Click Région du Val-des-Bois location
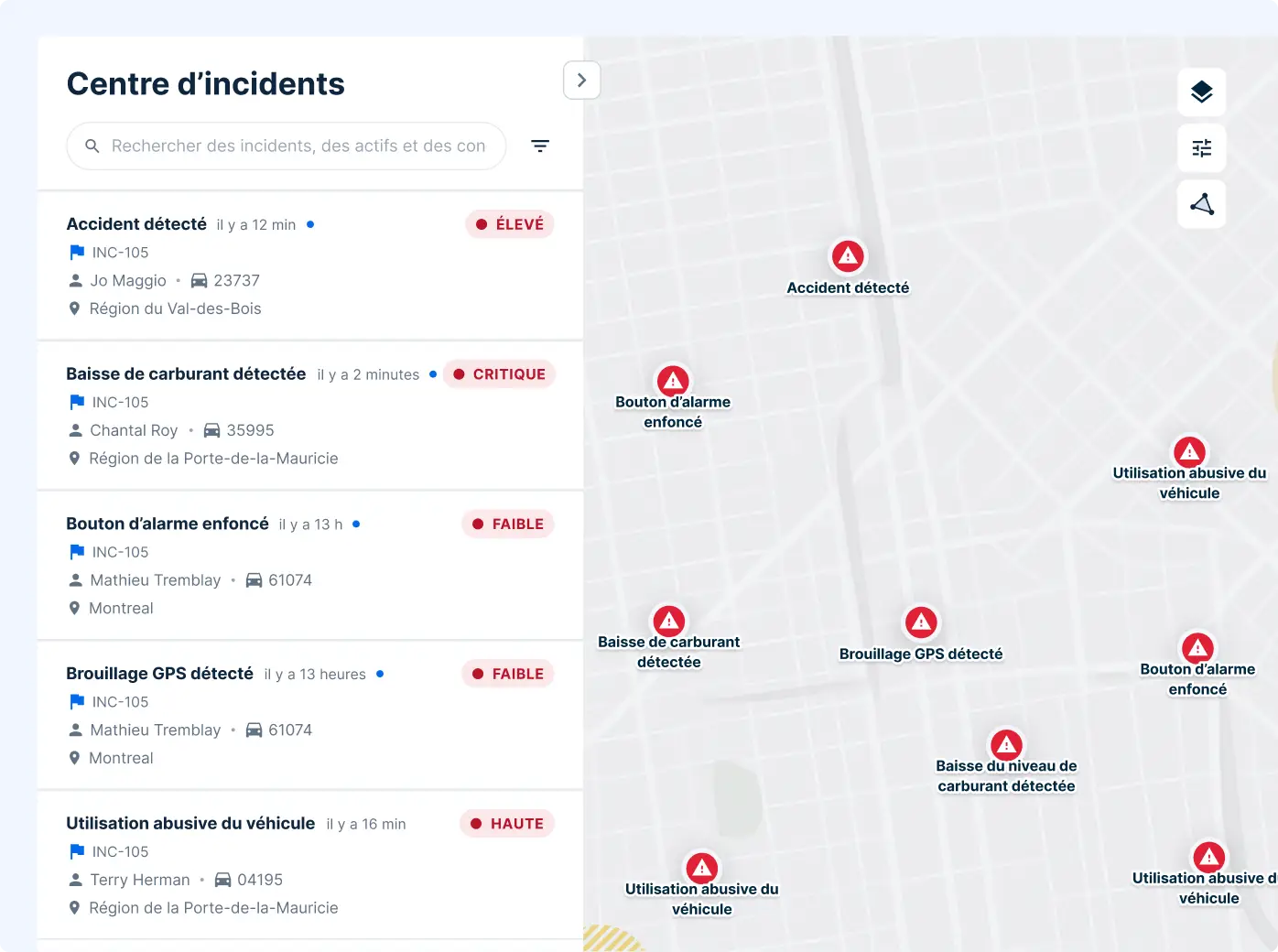This screenshot has height=952, width=1278. point(175,308)
